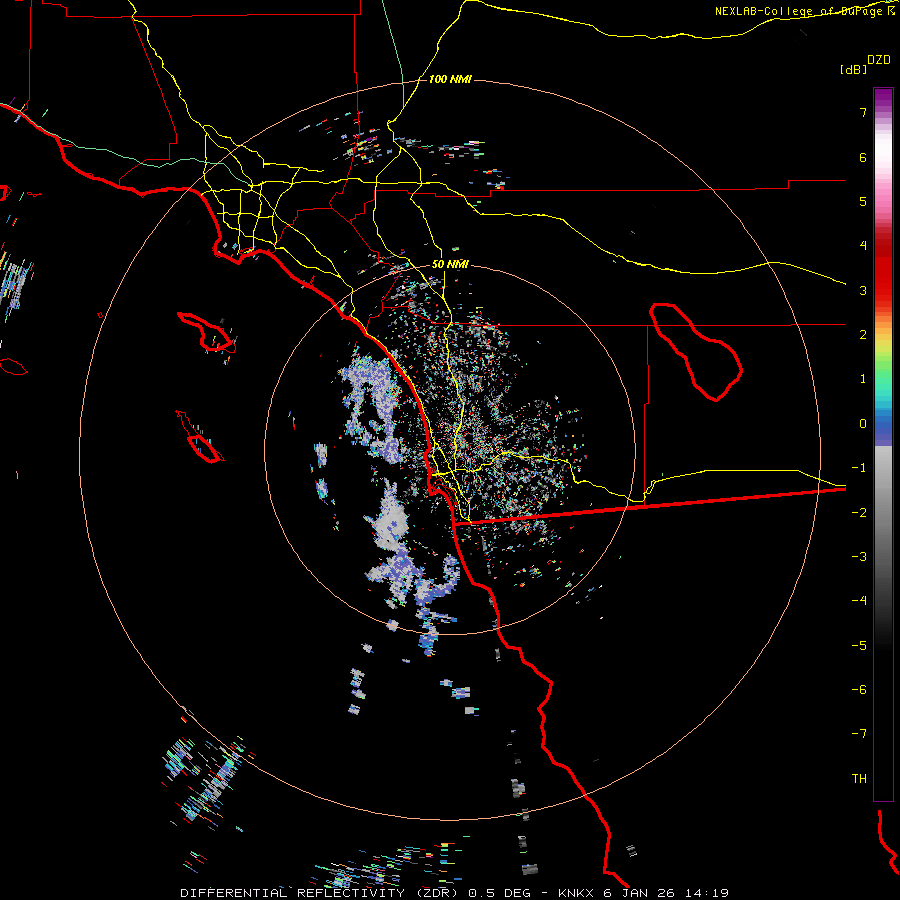
Task: Click the -6 value on the color scale
Action: click(x=859, y=690)
